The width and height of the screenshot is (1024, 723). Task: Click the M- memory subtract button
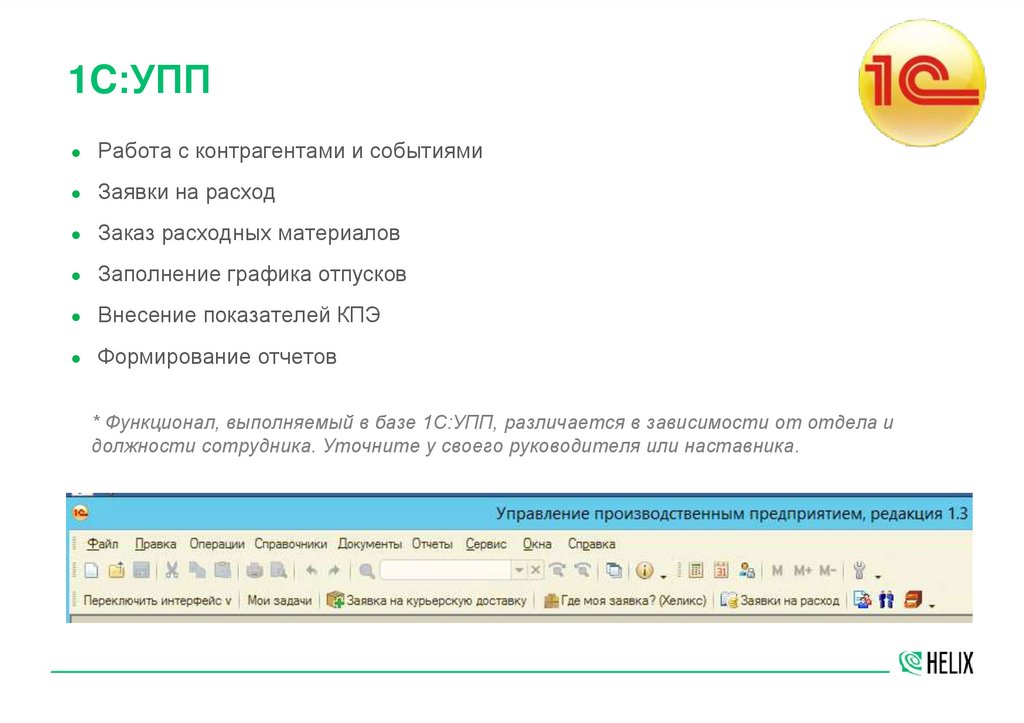827,571
